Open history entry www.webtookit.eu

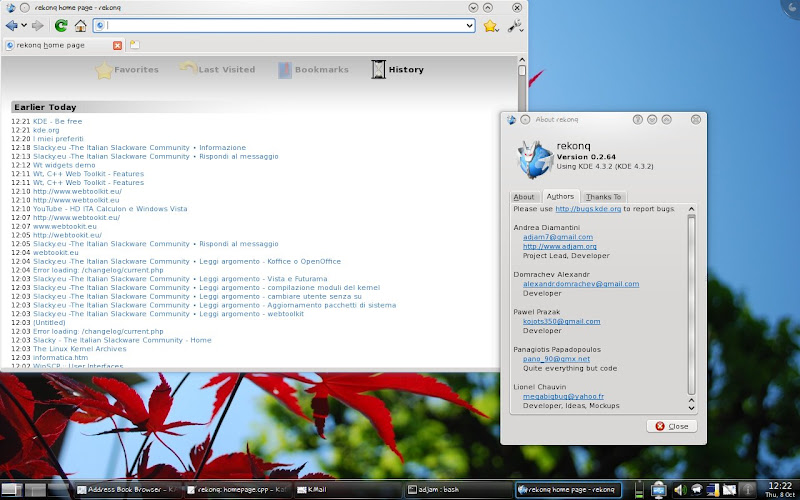click(65, 227)
